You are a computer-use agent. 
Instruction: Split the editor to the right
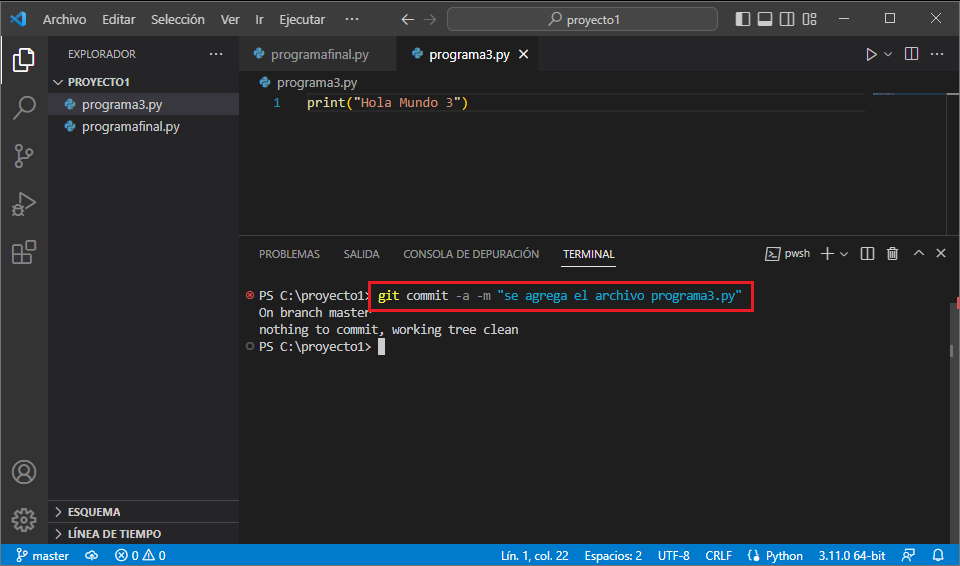(911, 54)
